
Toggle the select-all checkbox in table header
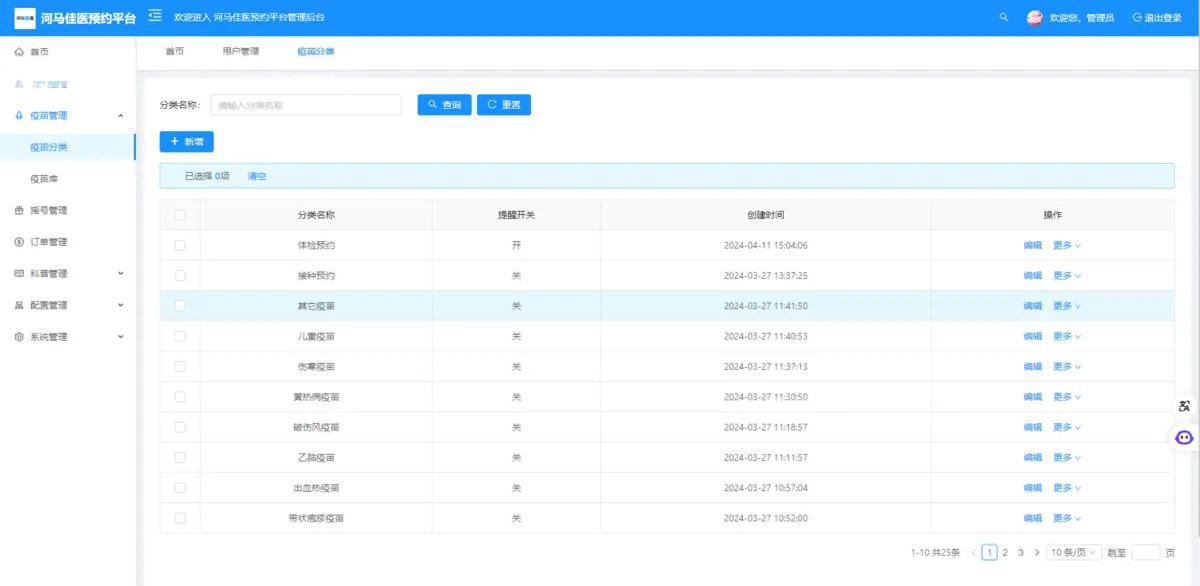(180, 215)
